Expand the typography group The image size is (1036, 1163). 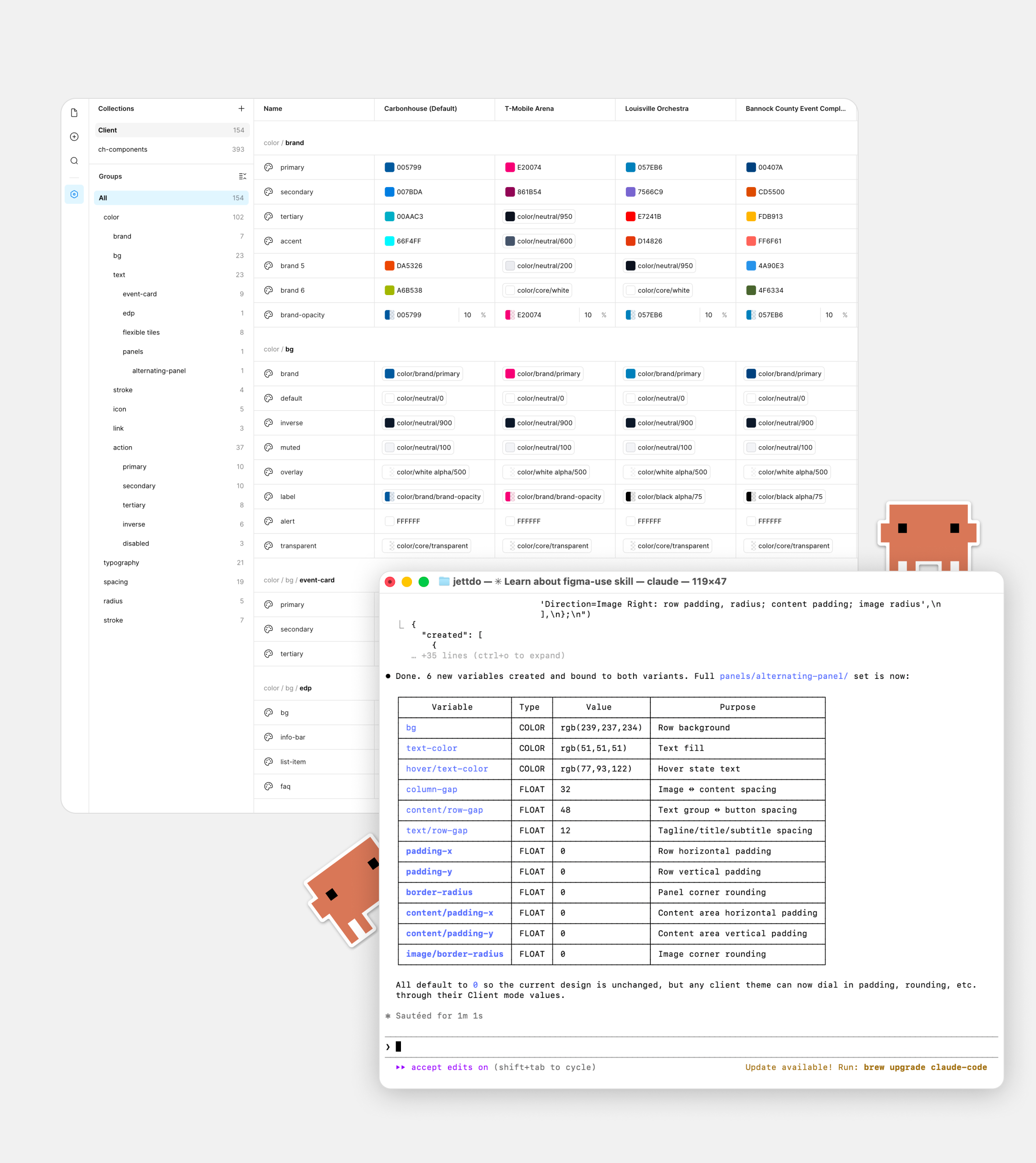click(x=121, y=562)
